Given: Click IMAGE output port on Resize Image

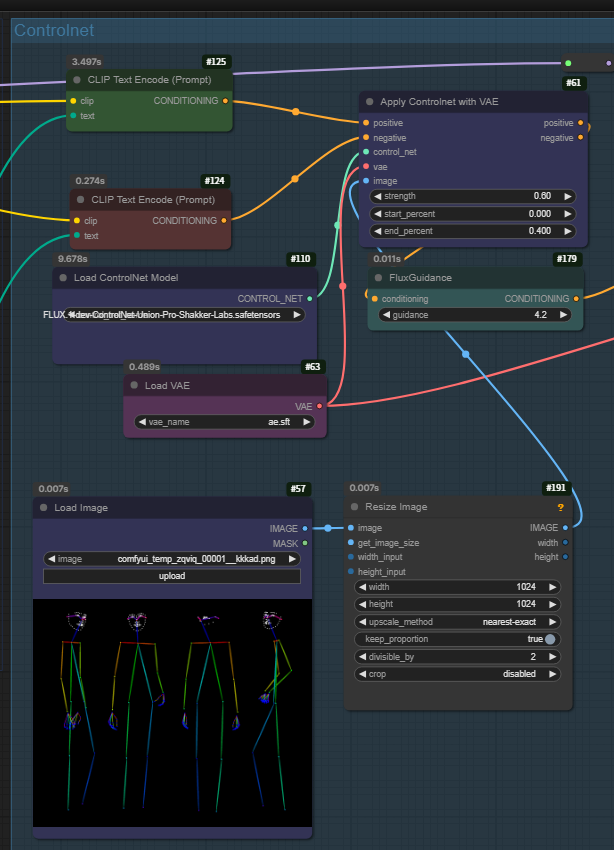Looking at the screenshot, I should coord(565,527).
